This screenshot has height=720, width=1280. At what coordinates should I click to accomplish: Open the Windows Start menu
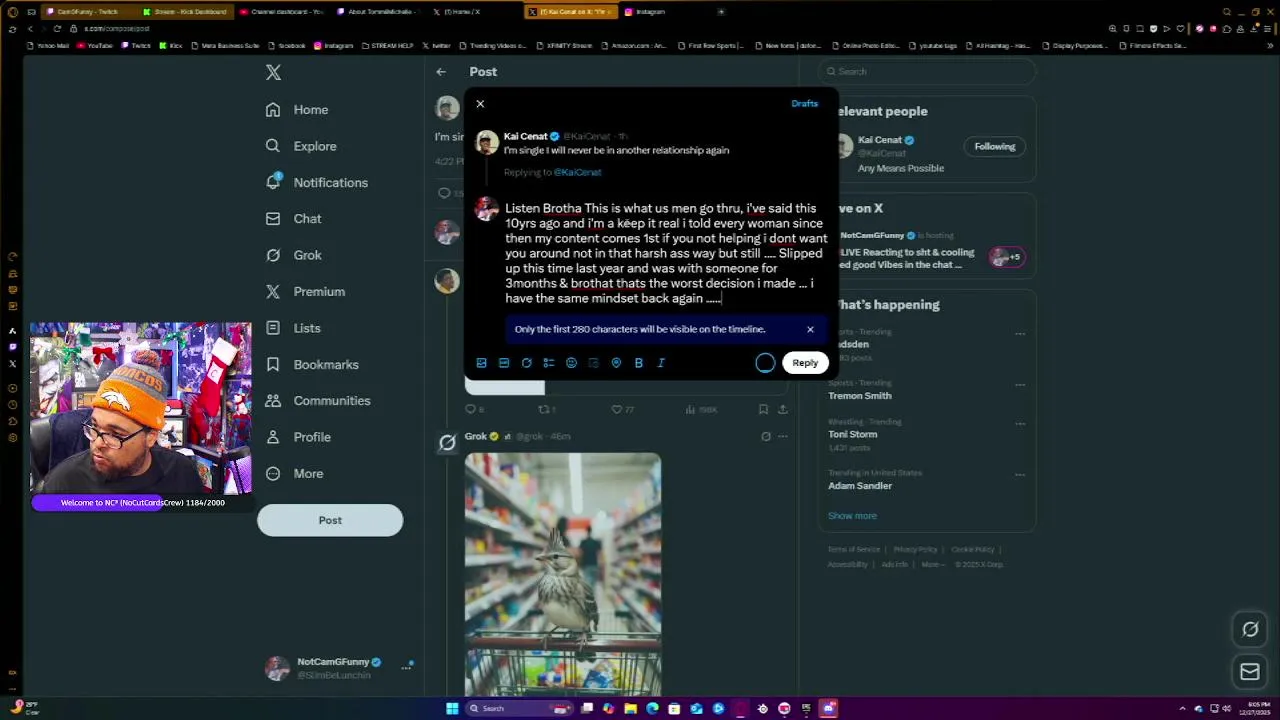pyautogui.click(x=452, y=708)
